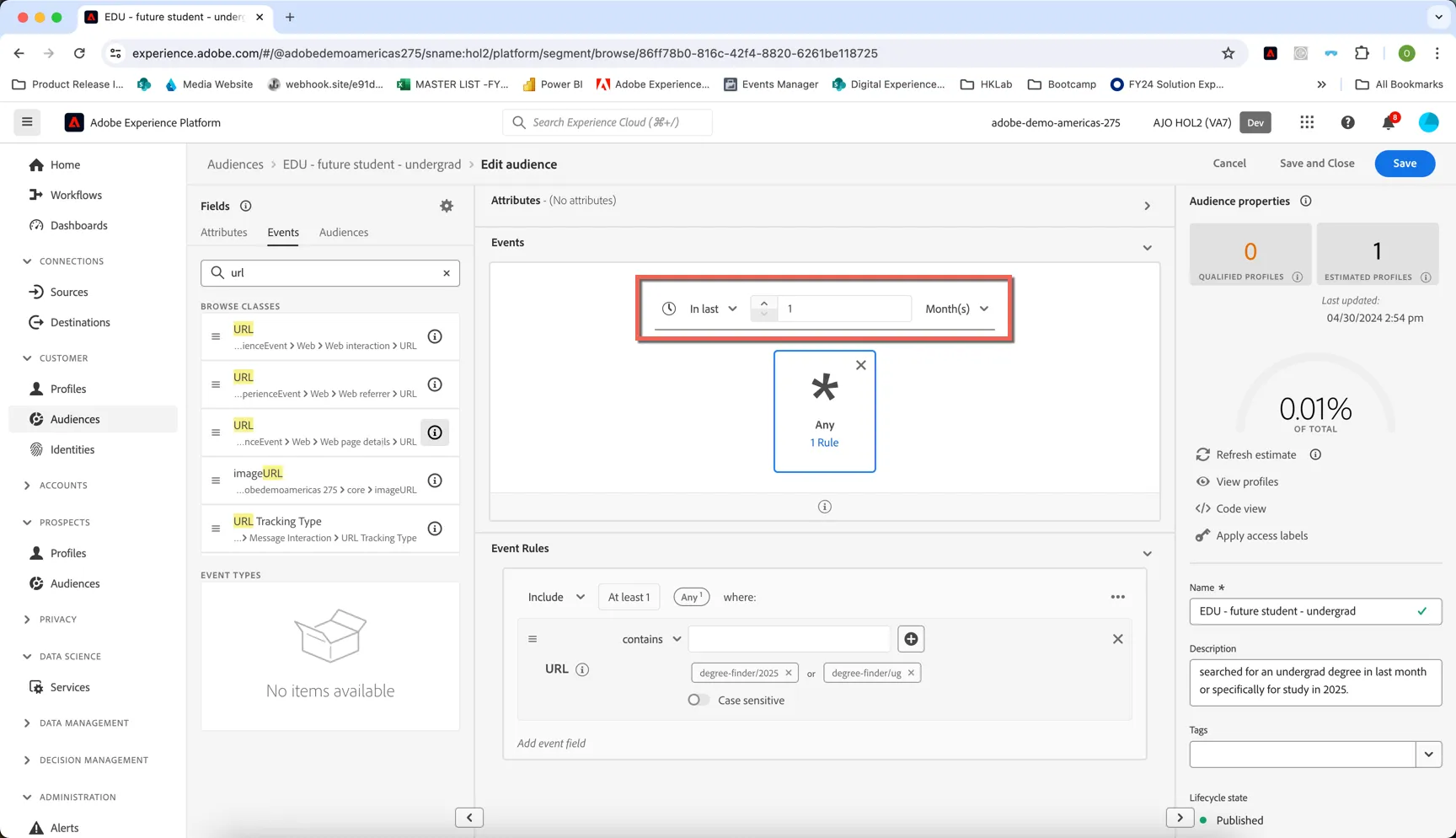Go to Destinations in sidebar
This screenshot has height=838, width=1456.
[80, 322]
